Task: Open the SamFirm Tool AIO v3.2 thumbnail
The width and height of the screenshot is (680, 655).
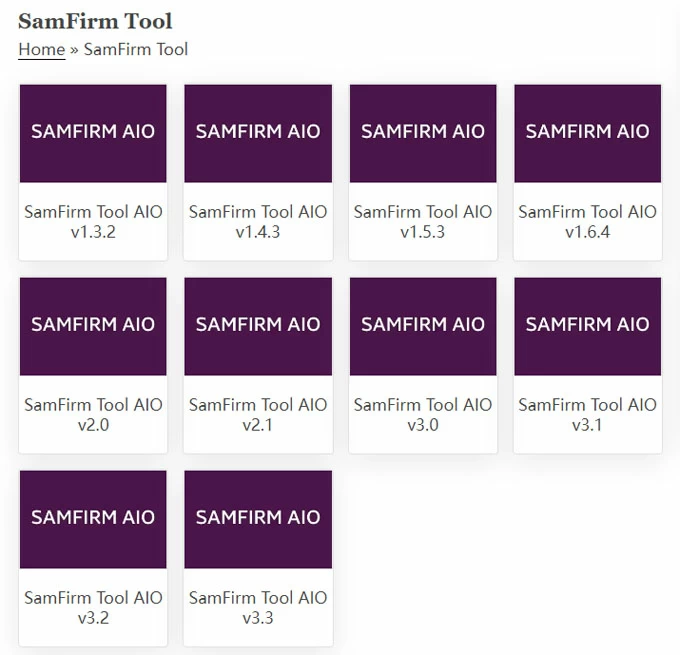Action: pyautogui.click(x=93, y=519)
